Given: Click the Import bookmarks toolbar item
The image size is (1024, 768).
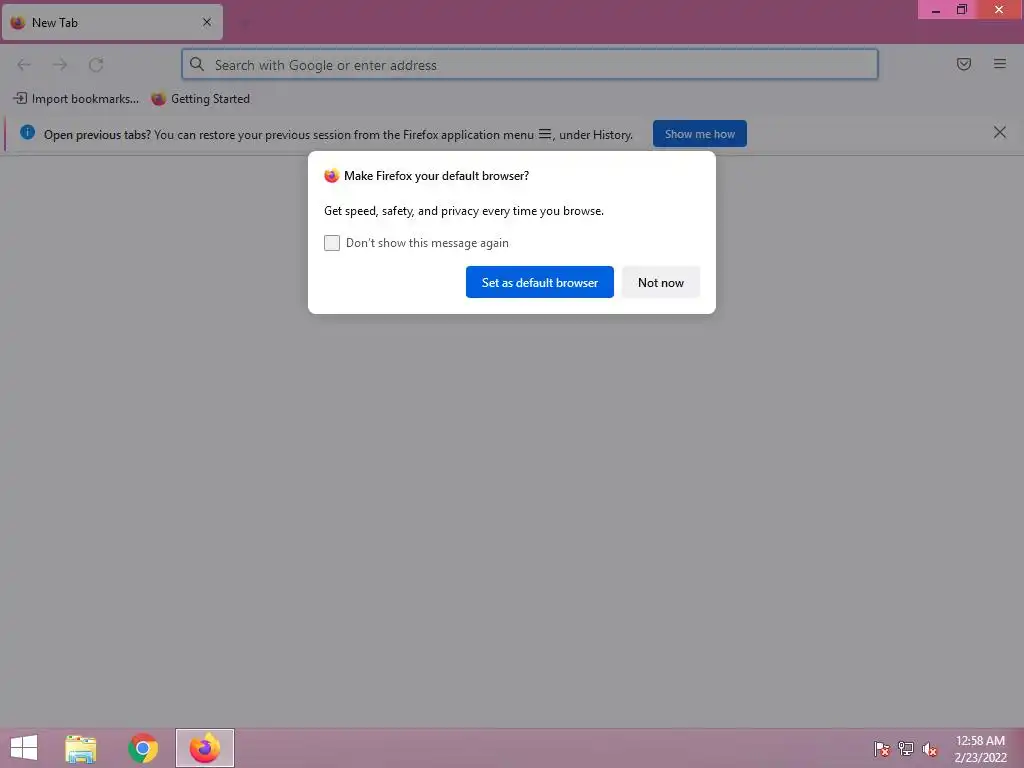Looking at the screenshot, I should (x=76, y=99).
